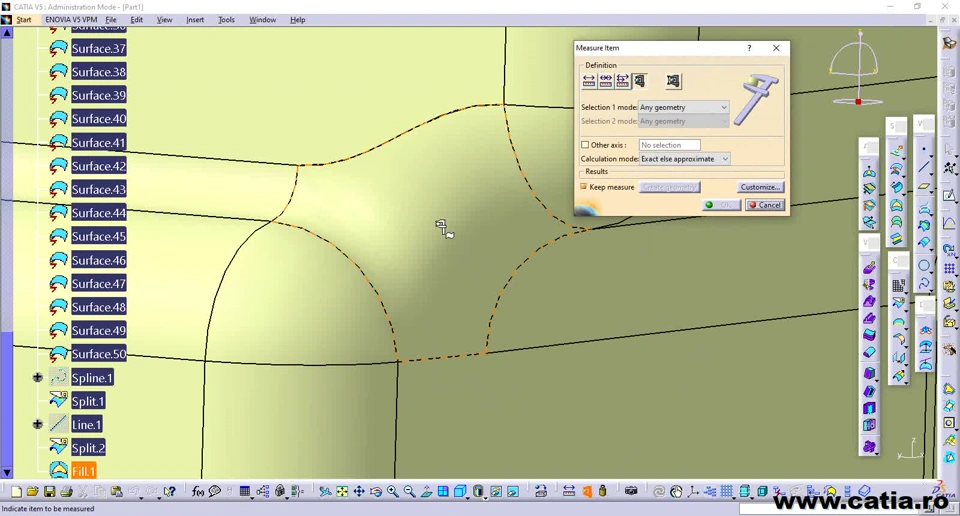
Task: Toggle the Keep measure checkbox
Action: pos(583,187)
